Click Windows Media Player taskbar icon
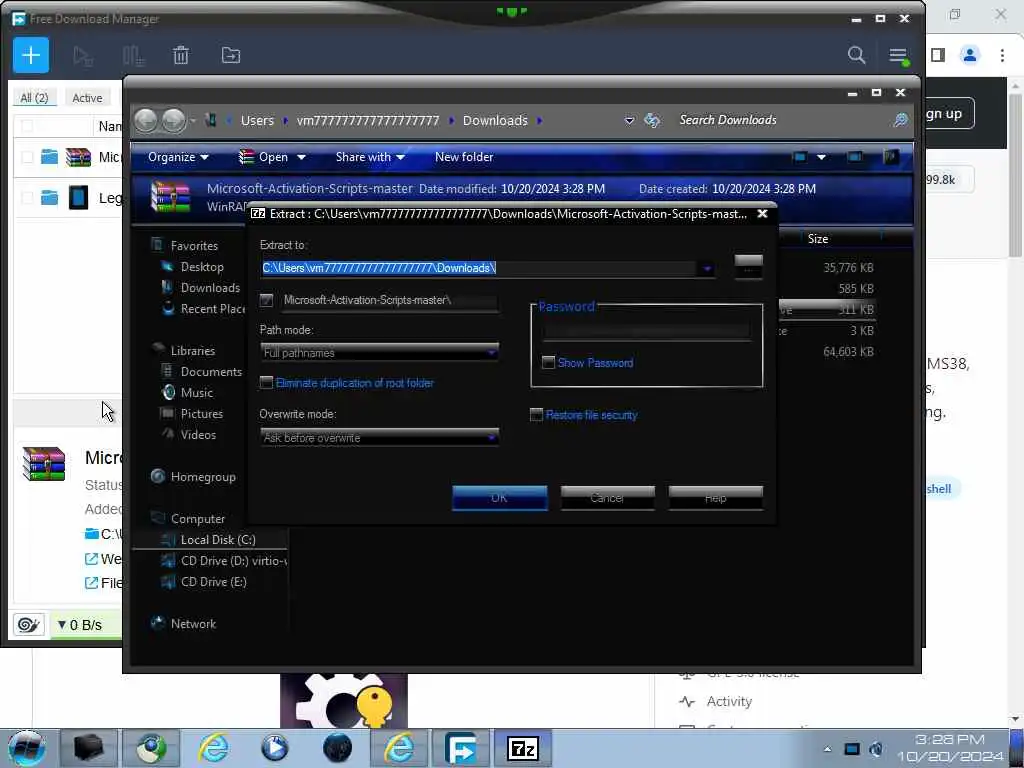 point(275,748)
